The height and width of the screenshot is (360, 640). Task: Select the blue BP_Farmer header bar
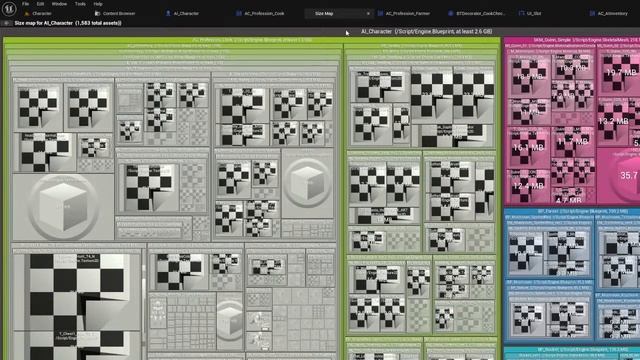[572, 211]
